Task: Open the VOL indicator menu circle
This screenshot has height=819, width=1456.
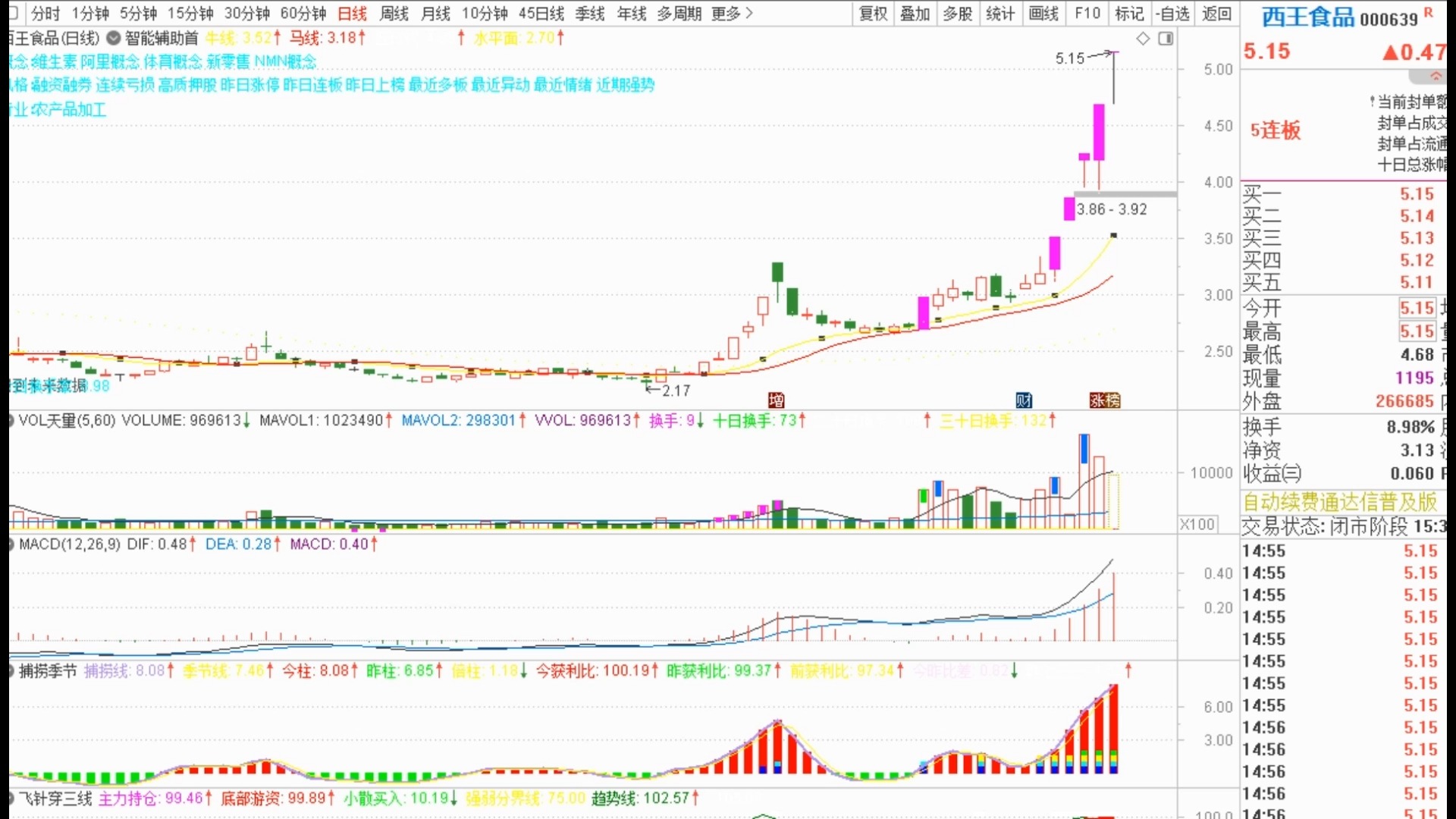Action: pos(11,420)
